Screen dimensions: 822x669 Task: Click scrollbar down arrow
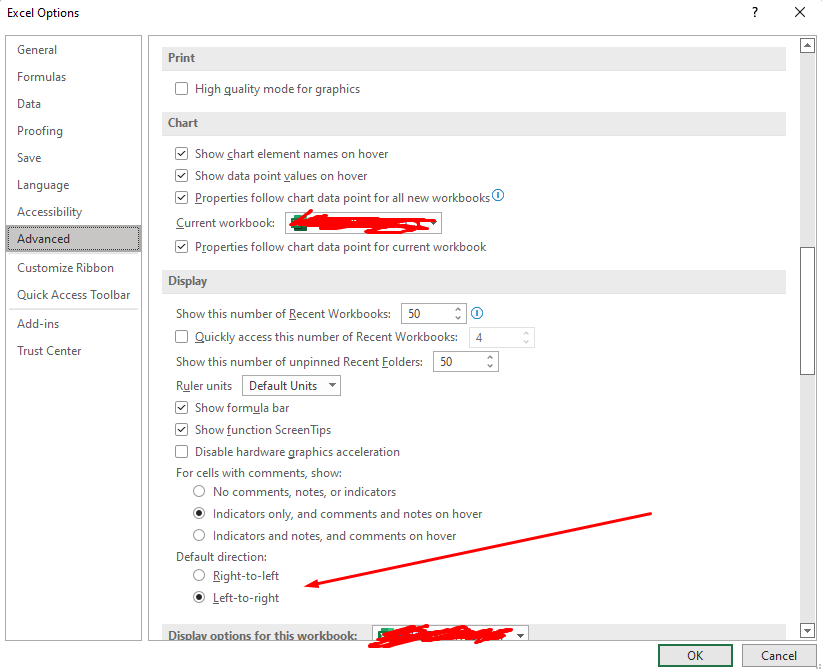807,630
